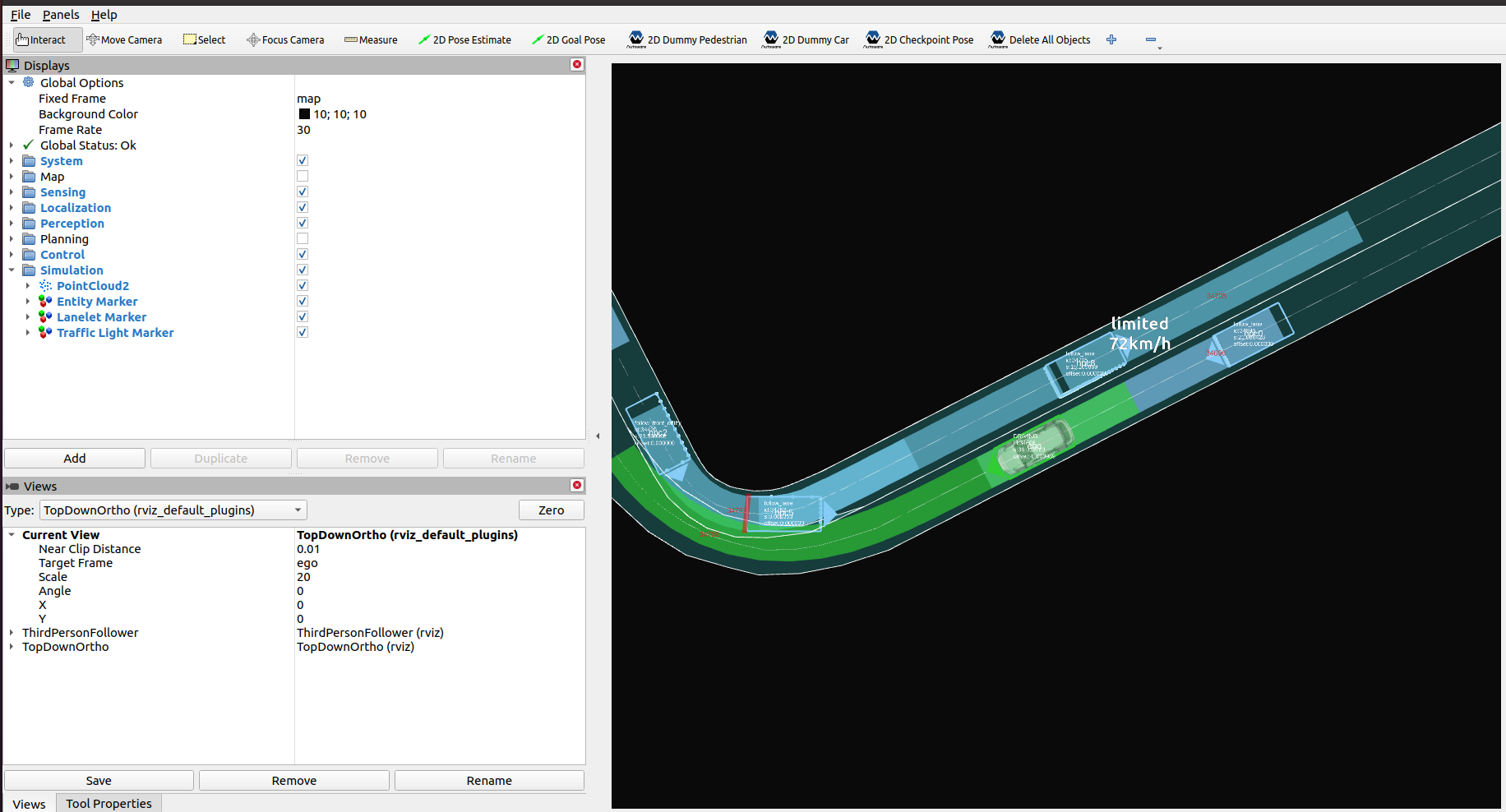The image size is (1506, 812).
Task: Select the 2D Dummy Pedestrian tool
Action: click(x=687, y=39)
